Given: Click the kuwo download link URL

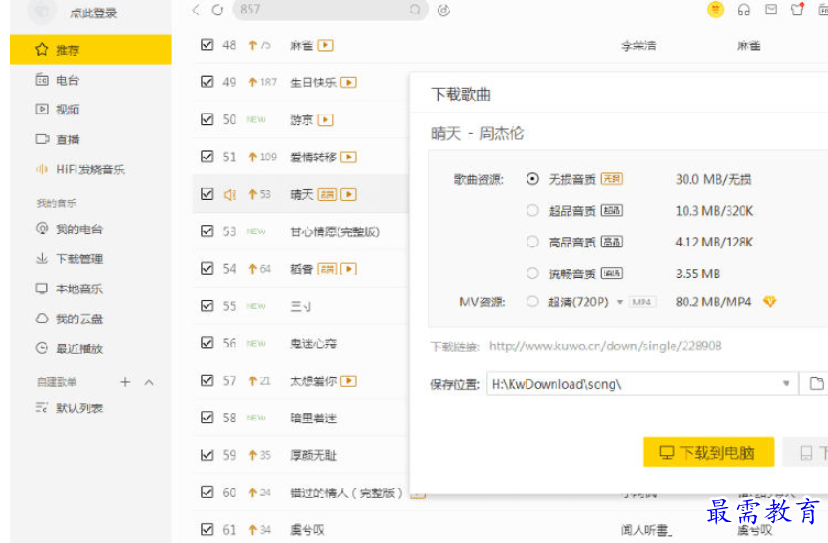Looking at the screenshot, I should pyautogui.click(x=605, y=346).
